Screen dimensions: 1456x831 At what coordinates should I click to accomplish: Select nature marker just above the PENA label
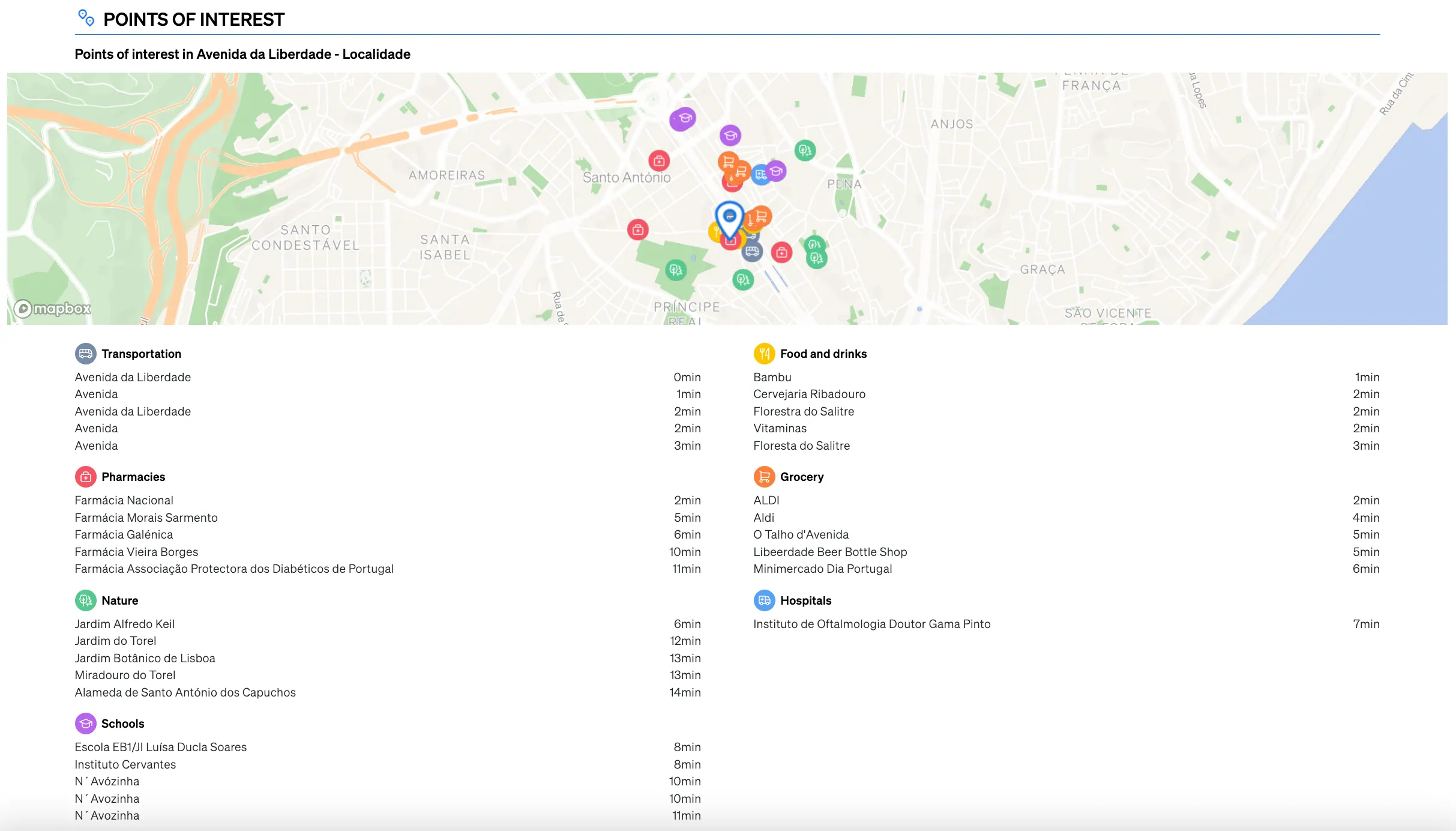(805, 150)
